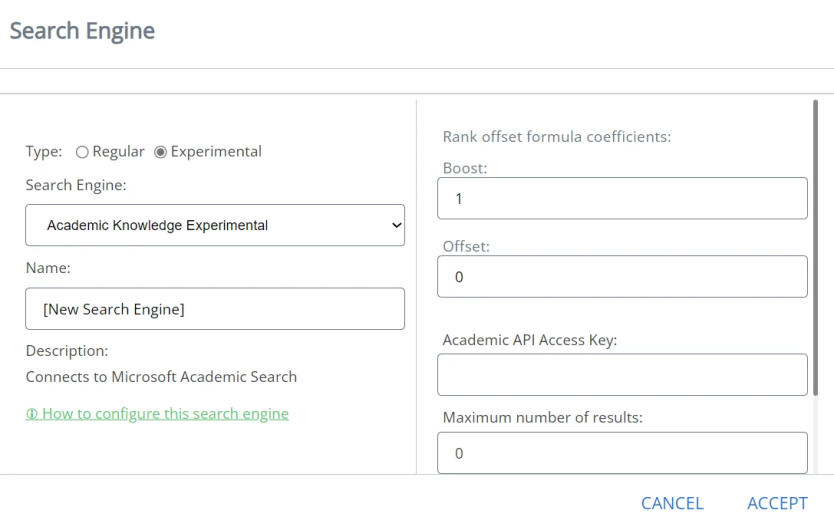This screenshot has height=520, width=834.
Task: Click the Name field containing [New Search Engine]
Action: point(214,309)
